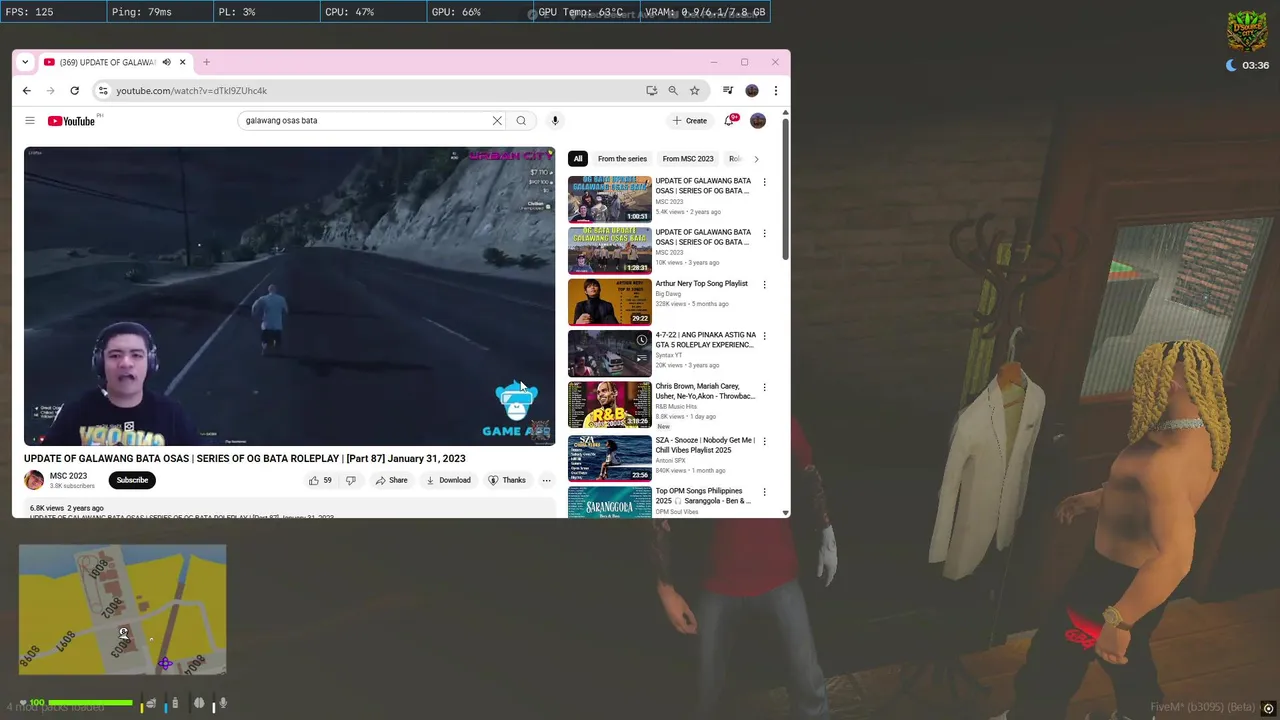This screenshot has width=1280, height=720.
Task: Share the video
Action: [x=391, y=480]
